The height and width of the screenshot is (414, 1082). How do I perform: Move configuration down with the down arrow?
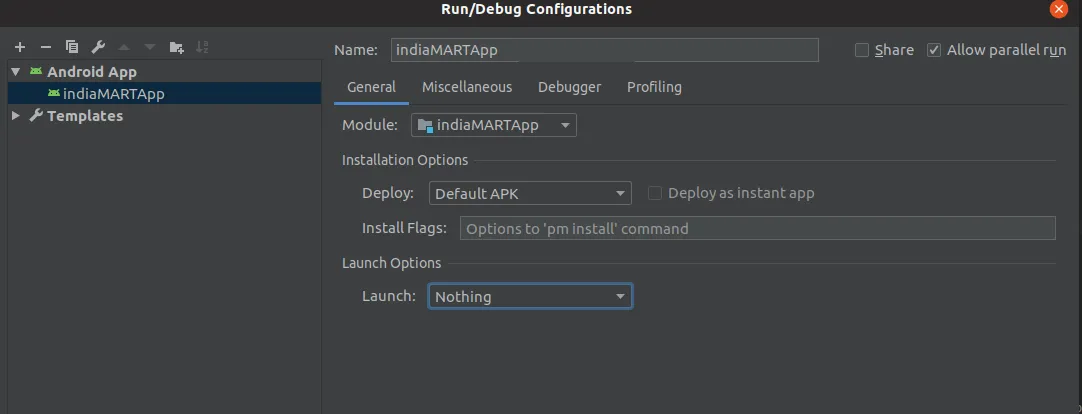150,47
